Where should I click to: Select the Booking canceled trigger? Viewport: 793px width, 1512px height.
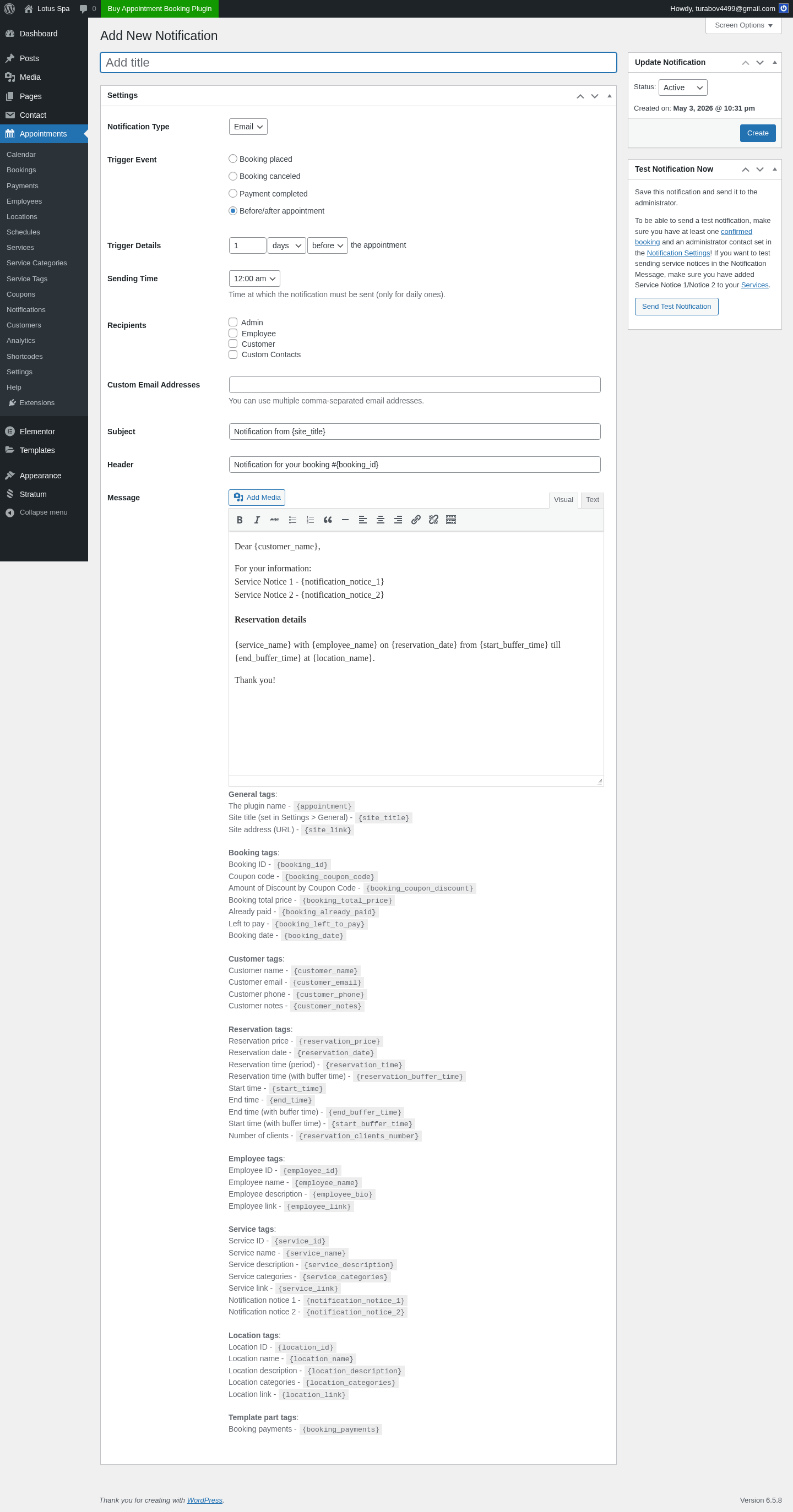coord(233,176)
